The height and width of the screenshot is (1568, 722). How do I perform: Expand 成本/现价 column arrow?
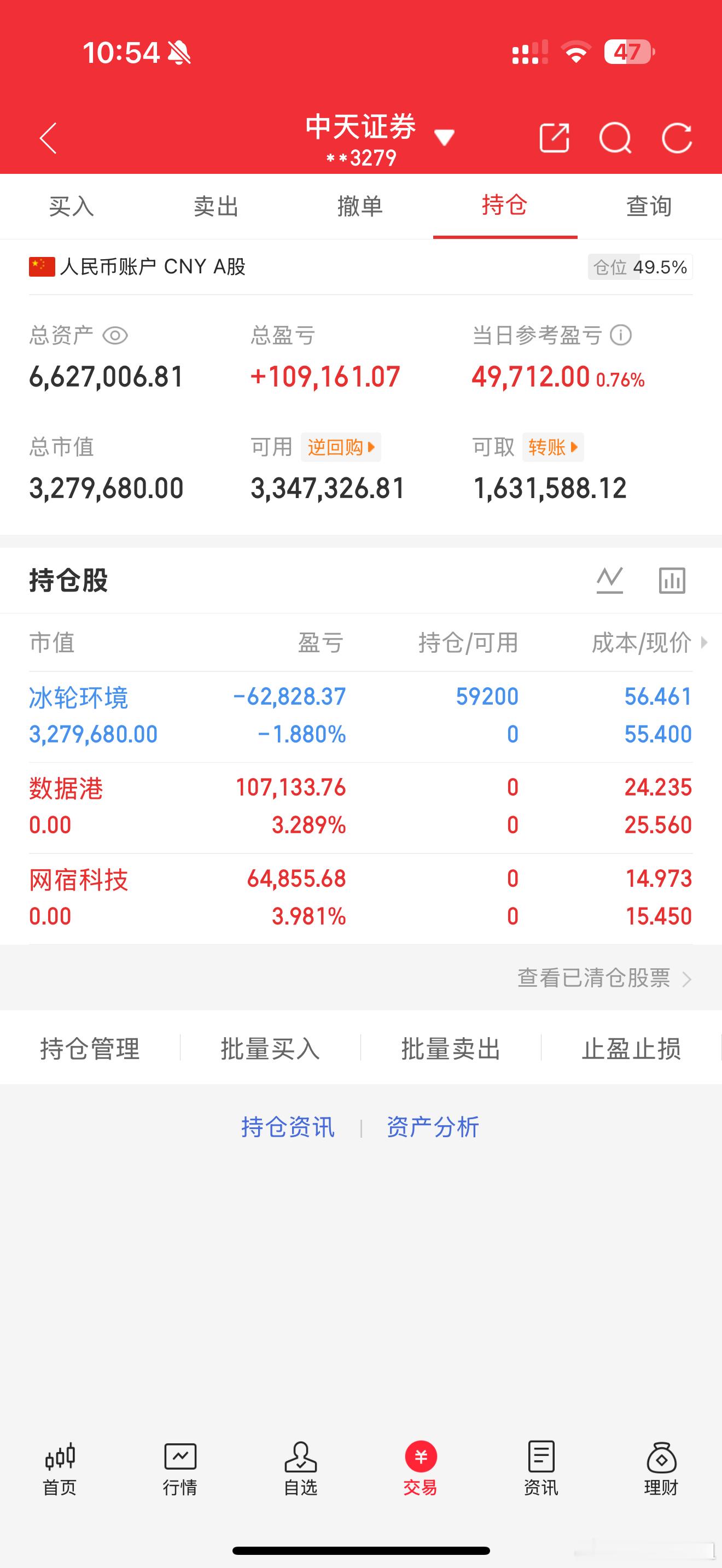point(704,642)
